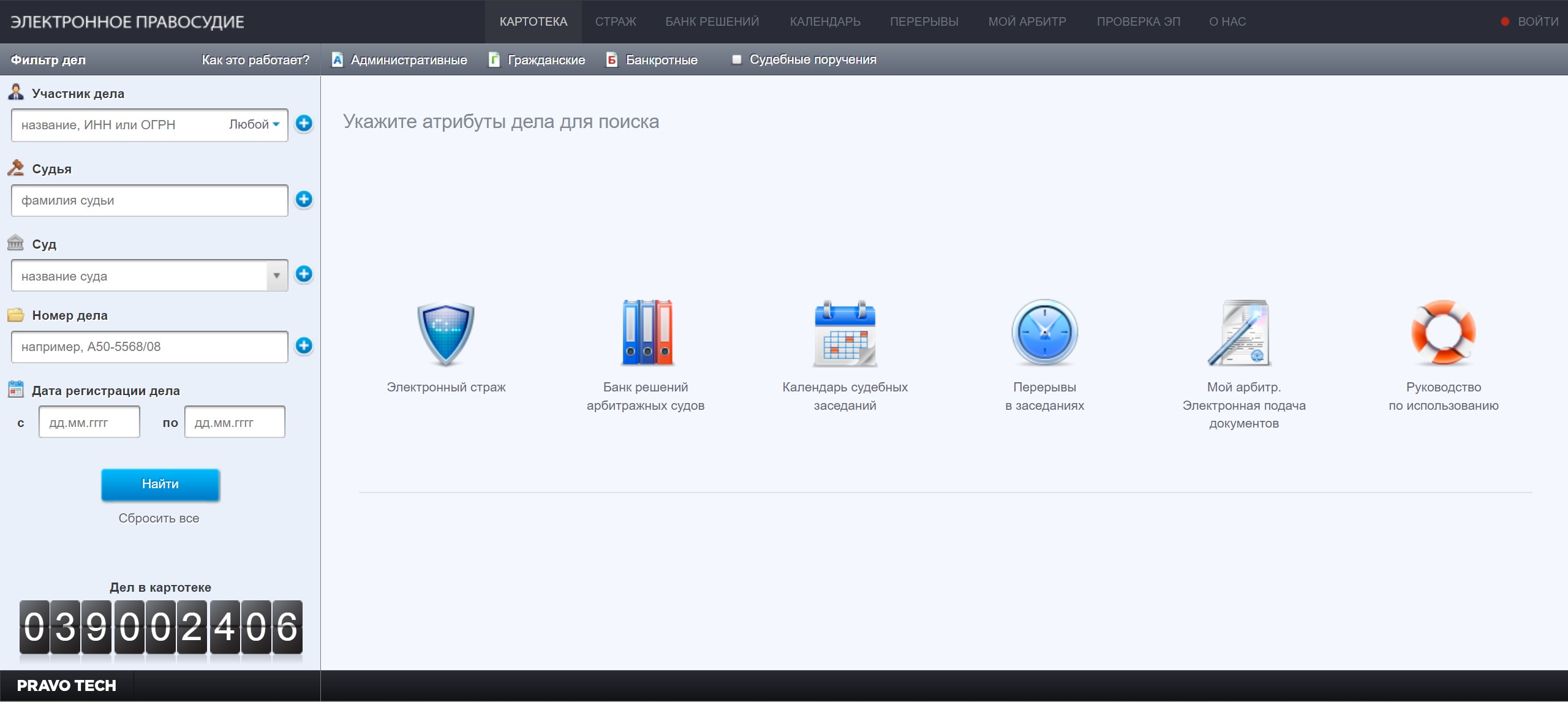Expand the court name dropdown arrow

click(277, 276)
